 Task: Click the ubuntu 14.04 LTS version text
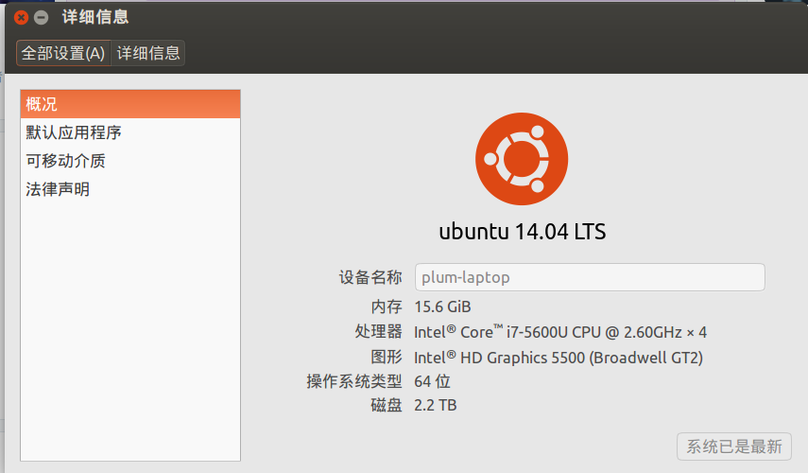coord(522,232)
